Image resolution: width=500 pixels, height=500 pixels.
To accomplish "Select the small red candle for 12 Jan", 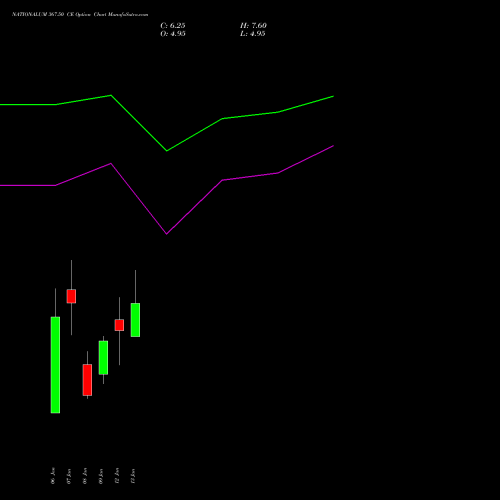I will pyautogui.click(x=119, y=325).
